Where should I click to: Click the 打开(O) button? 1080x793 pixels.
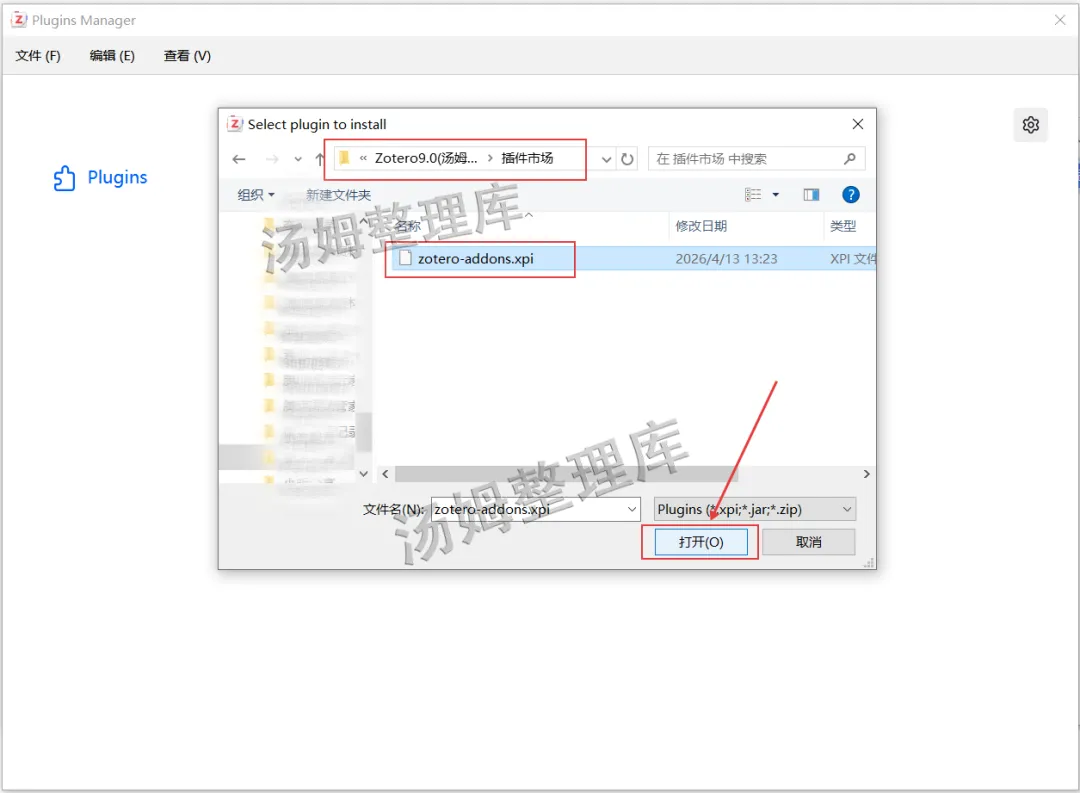coord(700,542)
